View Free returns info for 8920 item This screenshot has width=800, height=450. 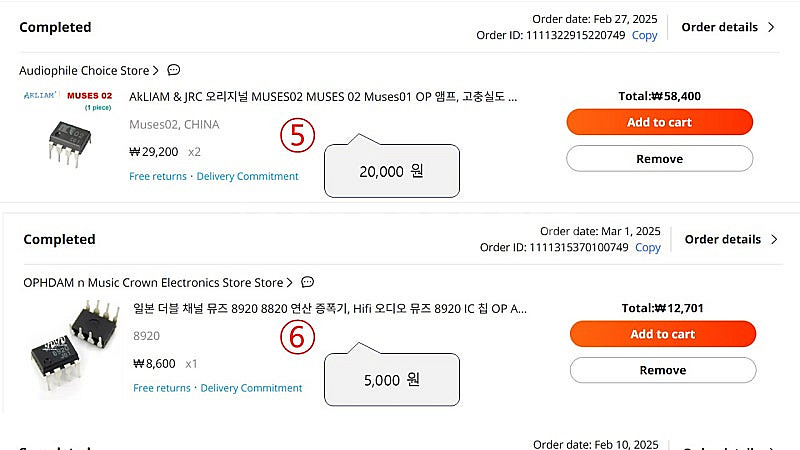pyautogui.click(x=162, y=388)
